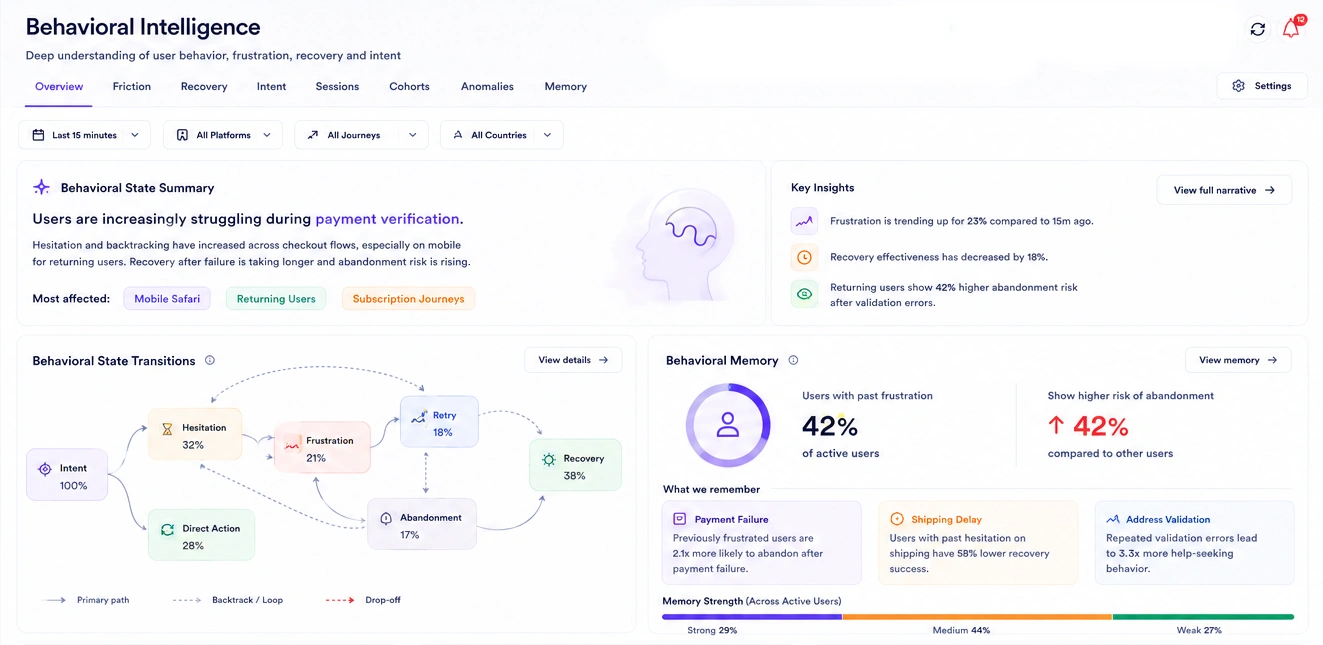Click the eye icon for returning users insight
This screenshot has width=1323, height=645.
(x=804, y=294)
